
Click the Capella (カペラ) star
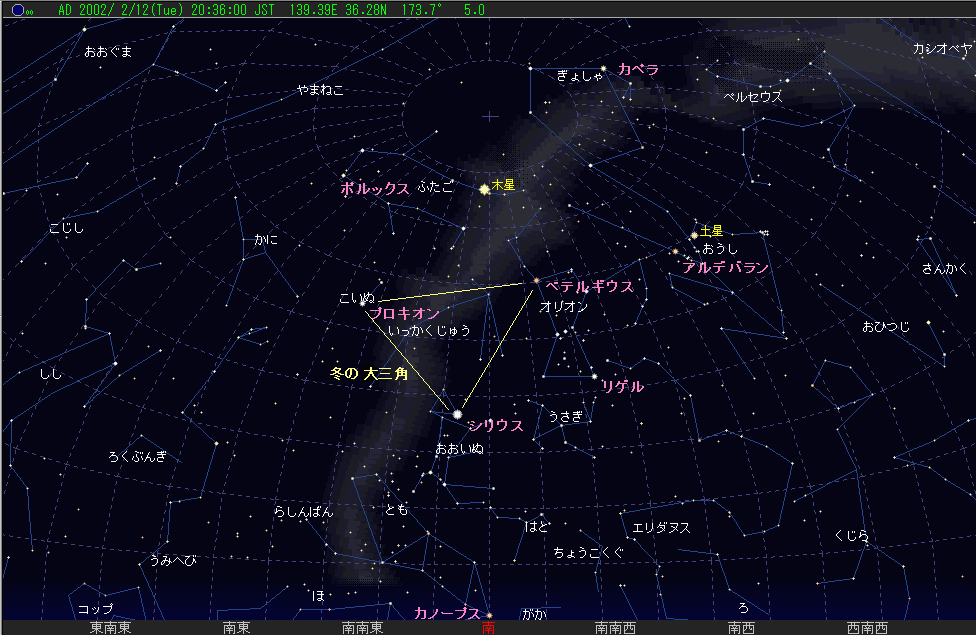click(604, 69)
